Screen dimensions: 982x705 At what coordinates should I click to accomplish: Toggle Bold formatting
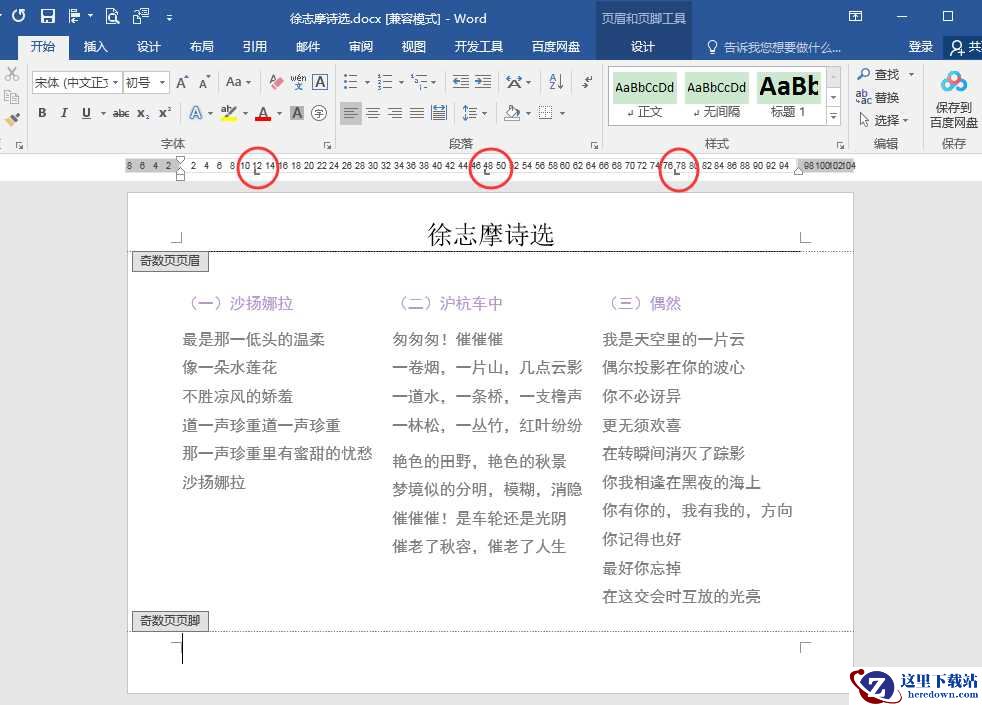(x=42, y=113)
